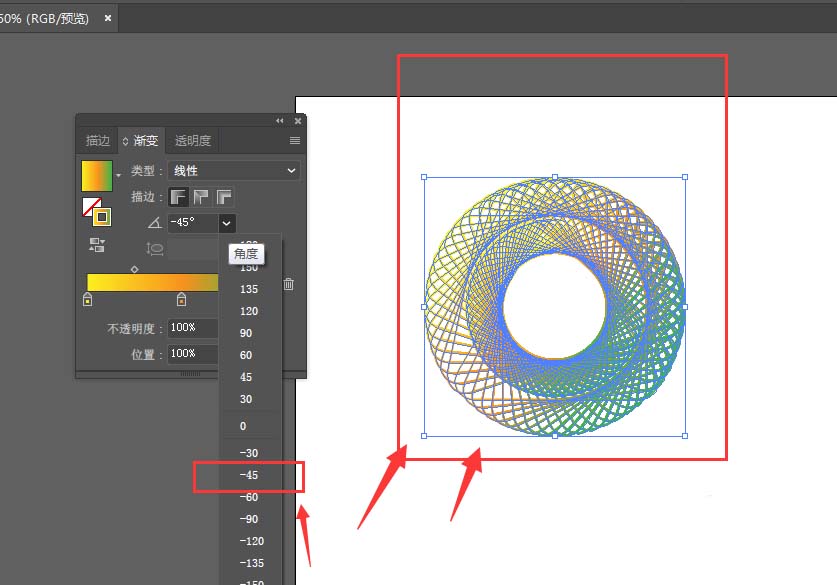Choose angle -90 from list
Image resolution: width=837 pixels, height=585 pixels.
click(x=249, y=519)
